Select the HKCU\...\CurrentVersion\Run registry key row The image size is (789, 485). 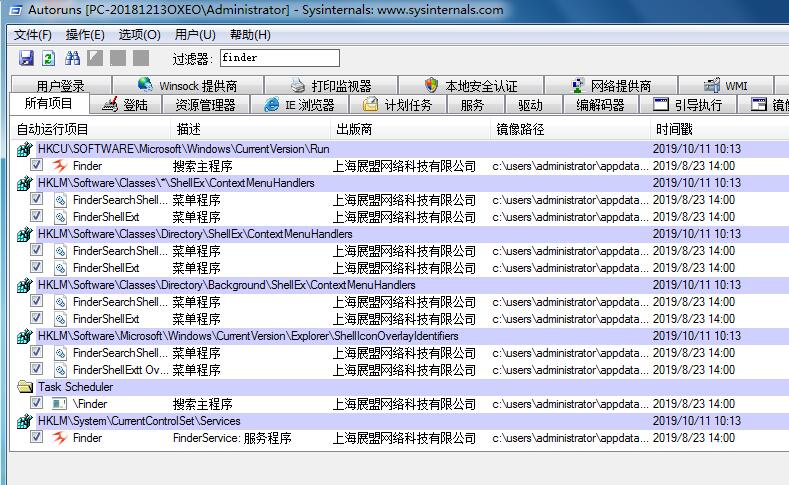[x=400, y=149]
